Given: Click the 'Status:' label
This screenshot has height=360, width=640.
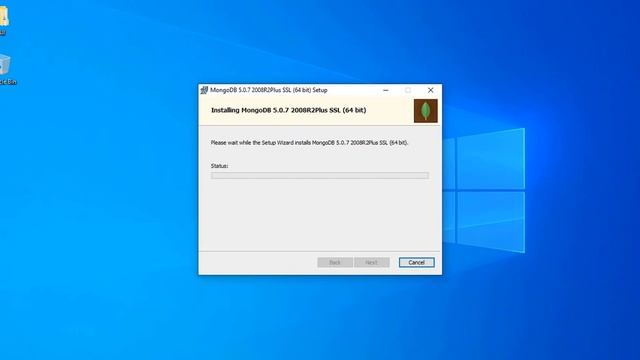Looking at the screenshot, I should [x=219, y=166].
